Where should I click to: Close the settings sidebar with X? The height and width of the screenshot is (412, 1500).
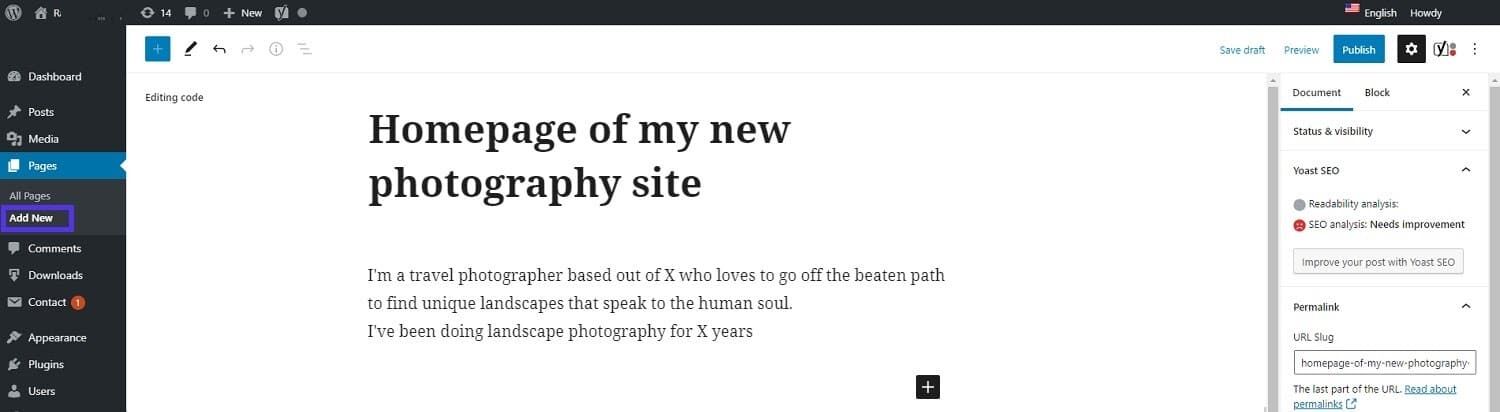(x=1465, y=92)
